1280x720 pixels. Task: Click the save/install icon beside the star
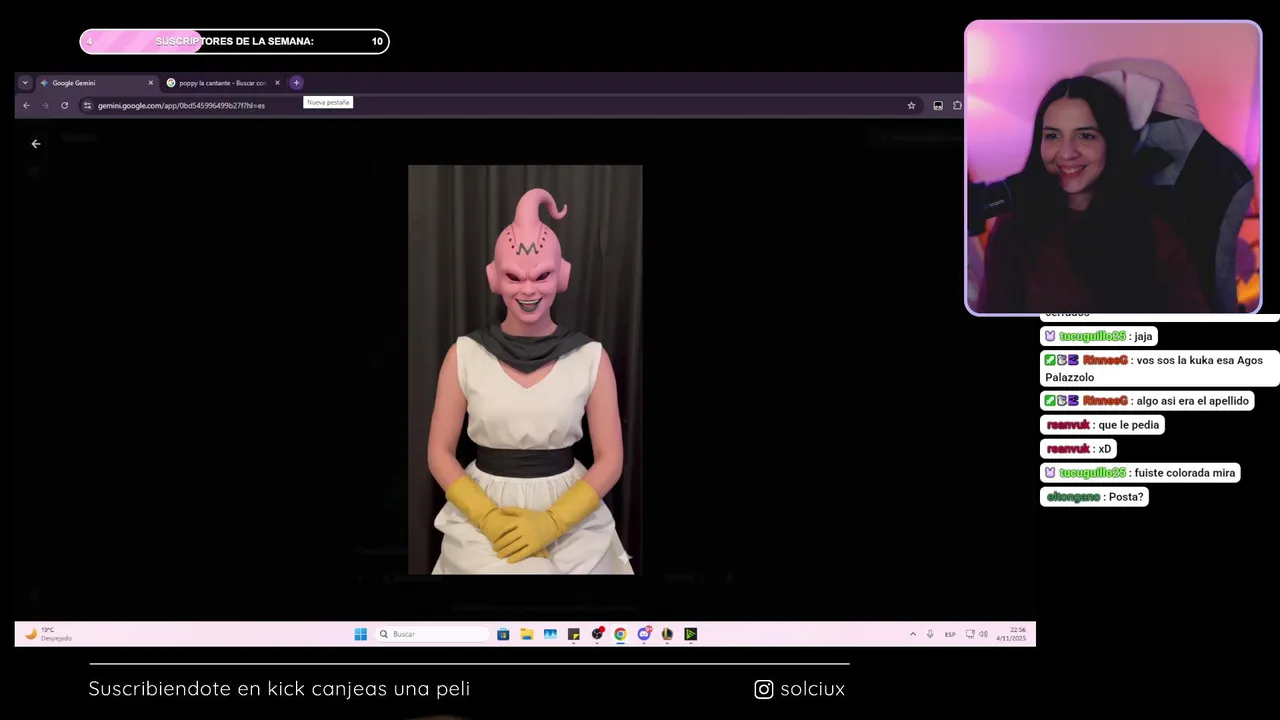[938, 105]
